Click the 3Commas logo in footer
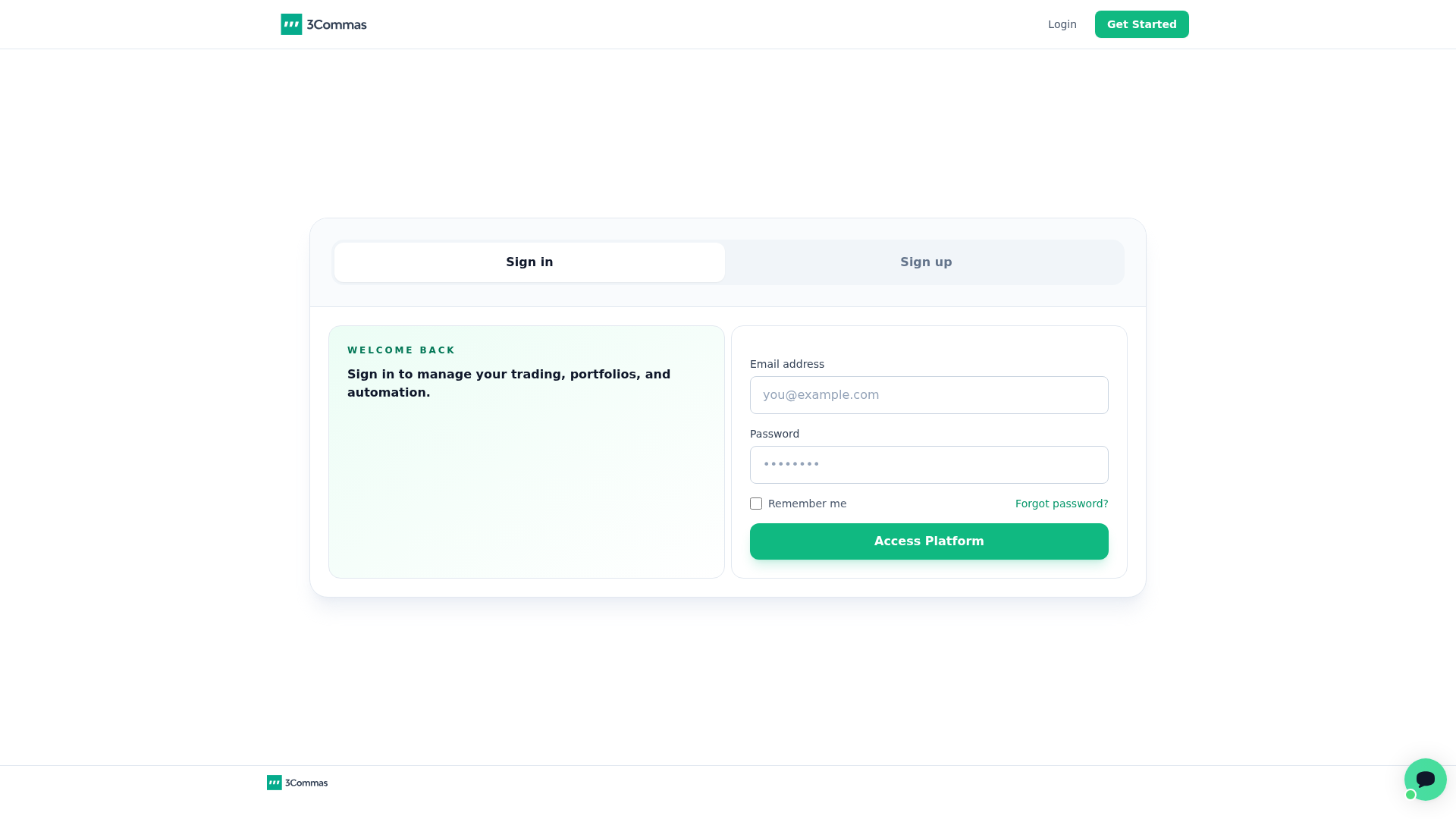 pos(297,783)
